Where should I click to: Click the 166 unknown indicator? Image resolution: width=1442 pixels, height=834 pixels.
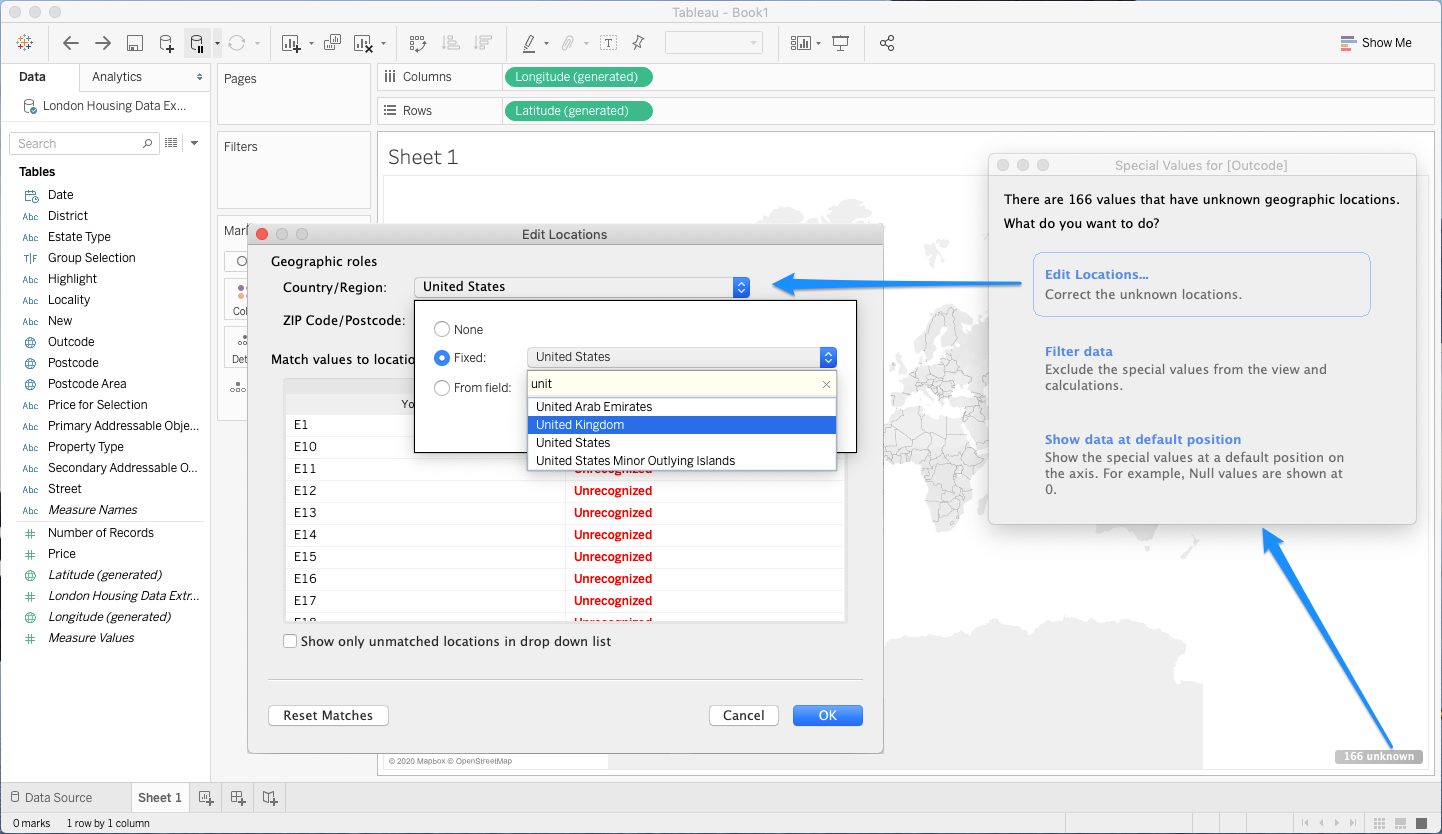click(x=1379, y=756)
